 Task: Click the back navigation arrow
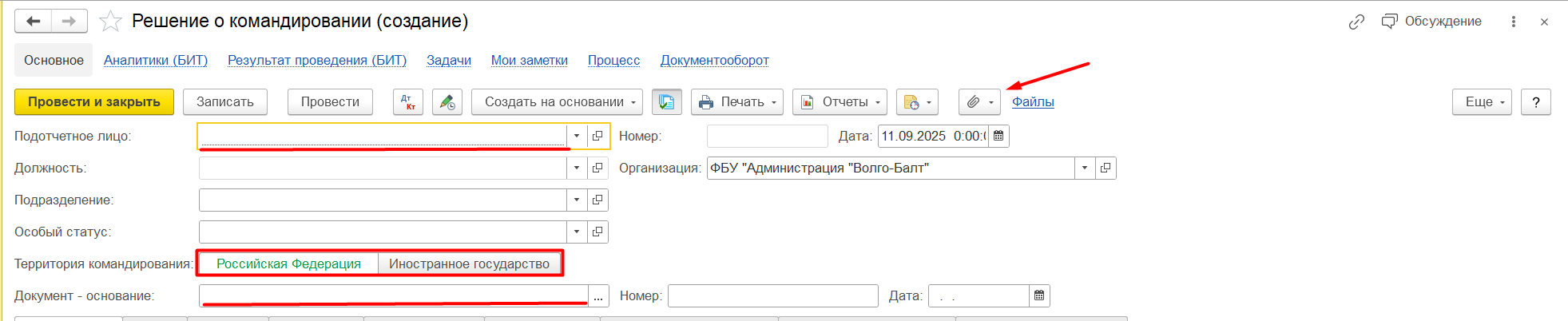pos(33,22)
